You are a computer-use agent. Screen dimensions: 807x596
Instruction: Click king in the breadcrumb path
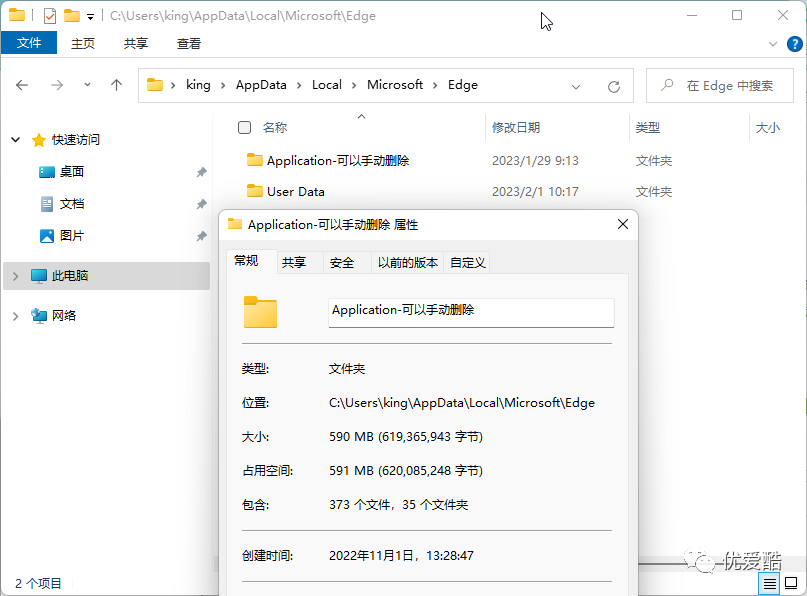tap(198, 85)
